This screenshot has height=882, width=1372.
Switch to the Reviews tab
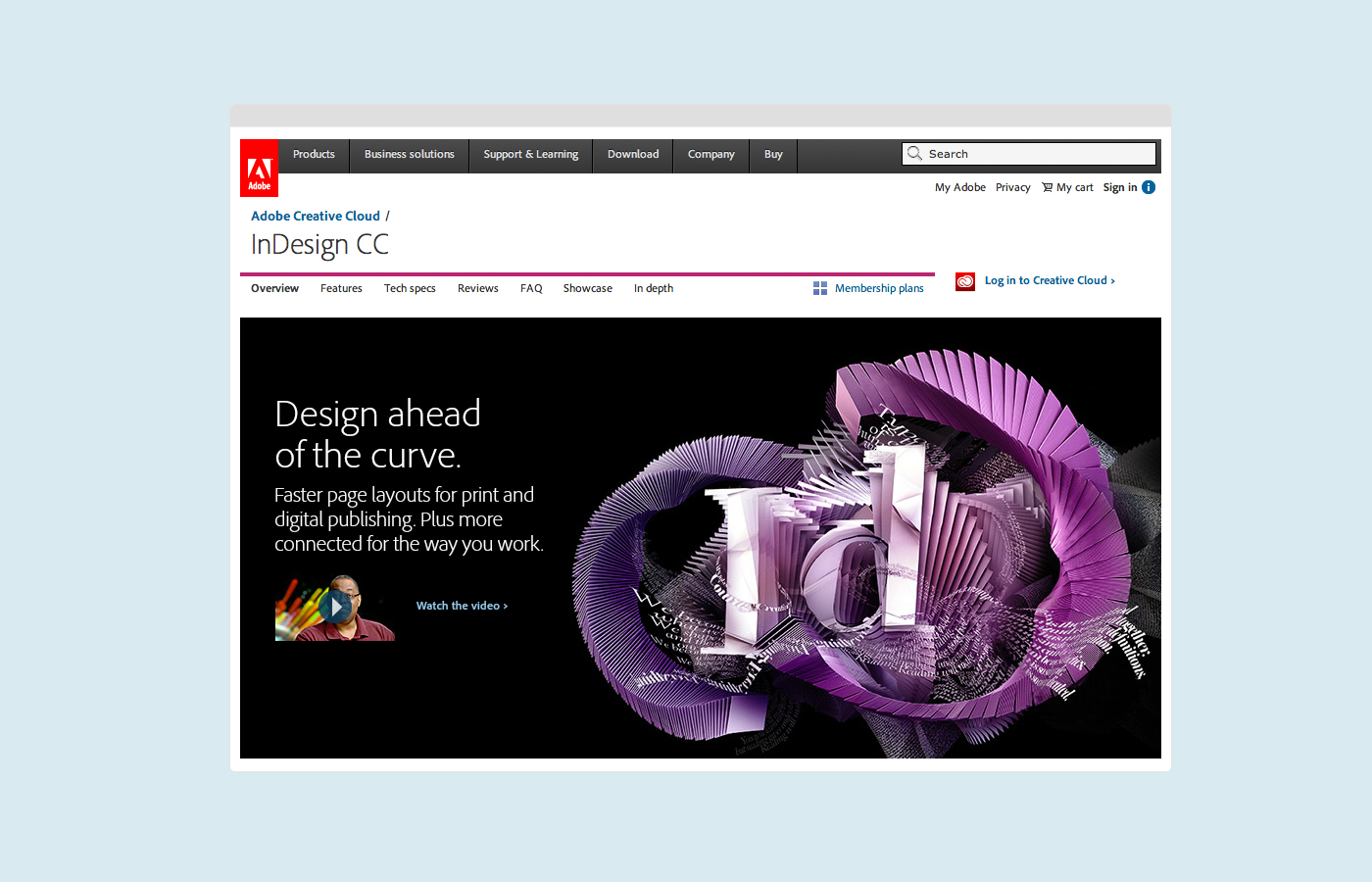click(x=478, y=288)
